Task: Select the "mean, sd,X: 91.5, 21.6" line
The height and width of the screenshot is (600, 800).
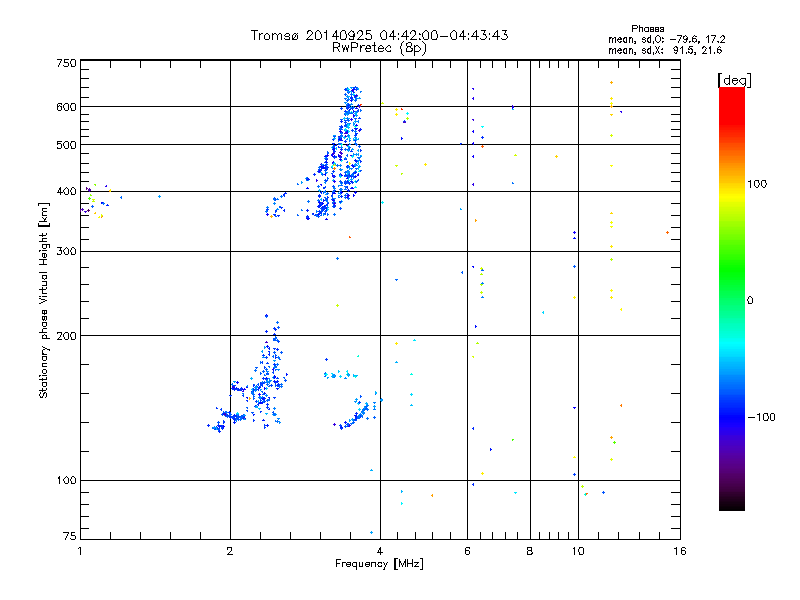Action: click(x=665, y=50)
